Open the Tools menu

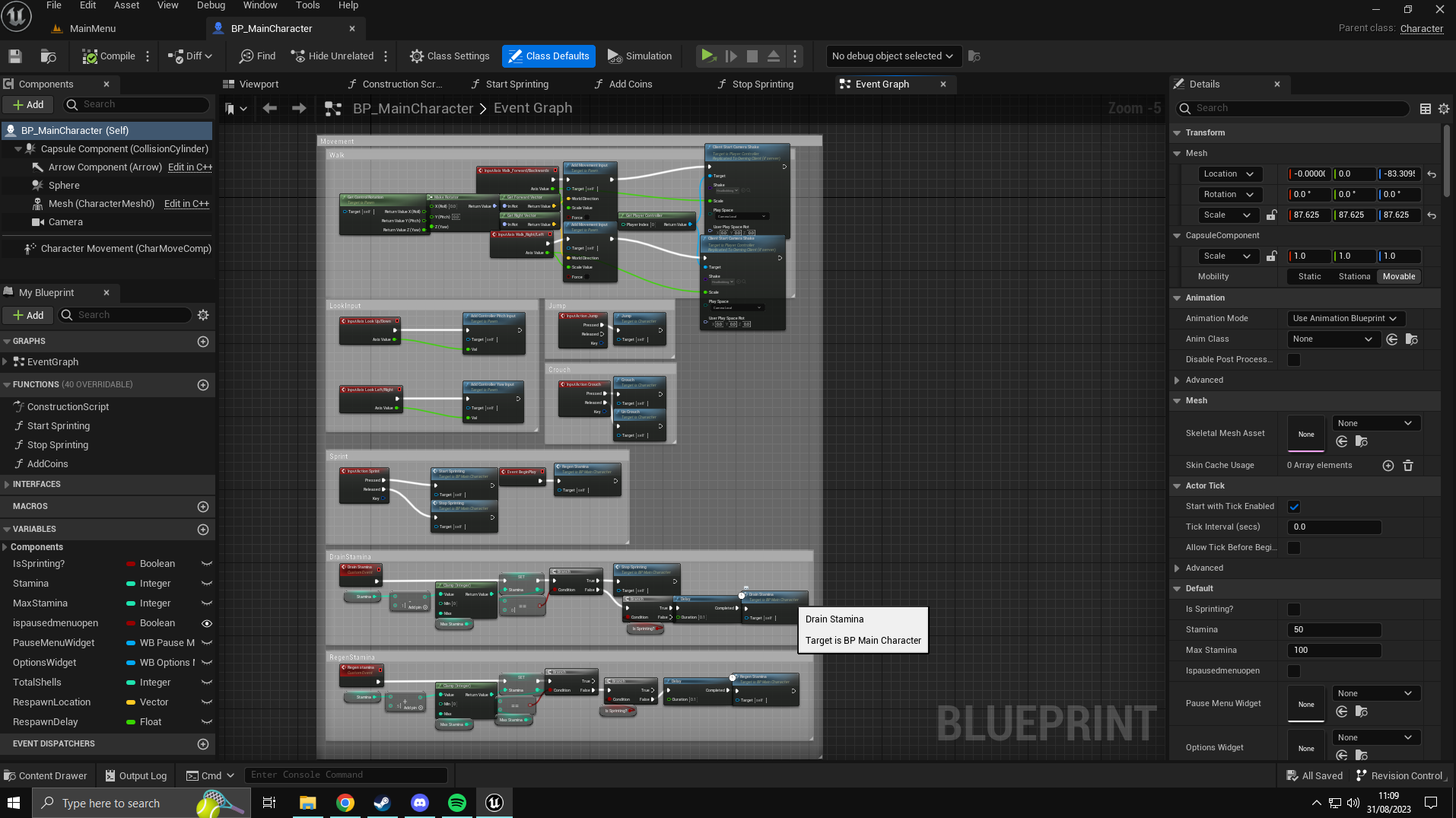click(307, 5)
